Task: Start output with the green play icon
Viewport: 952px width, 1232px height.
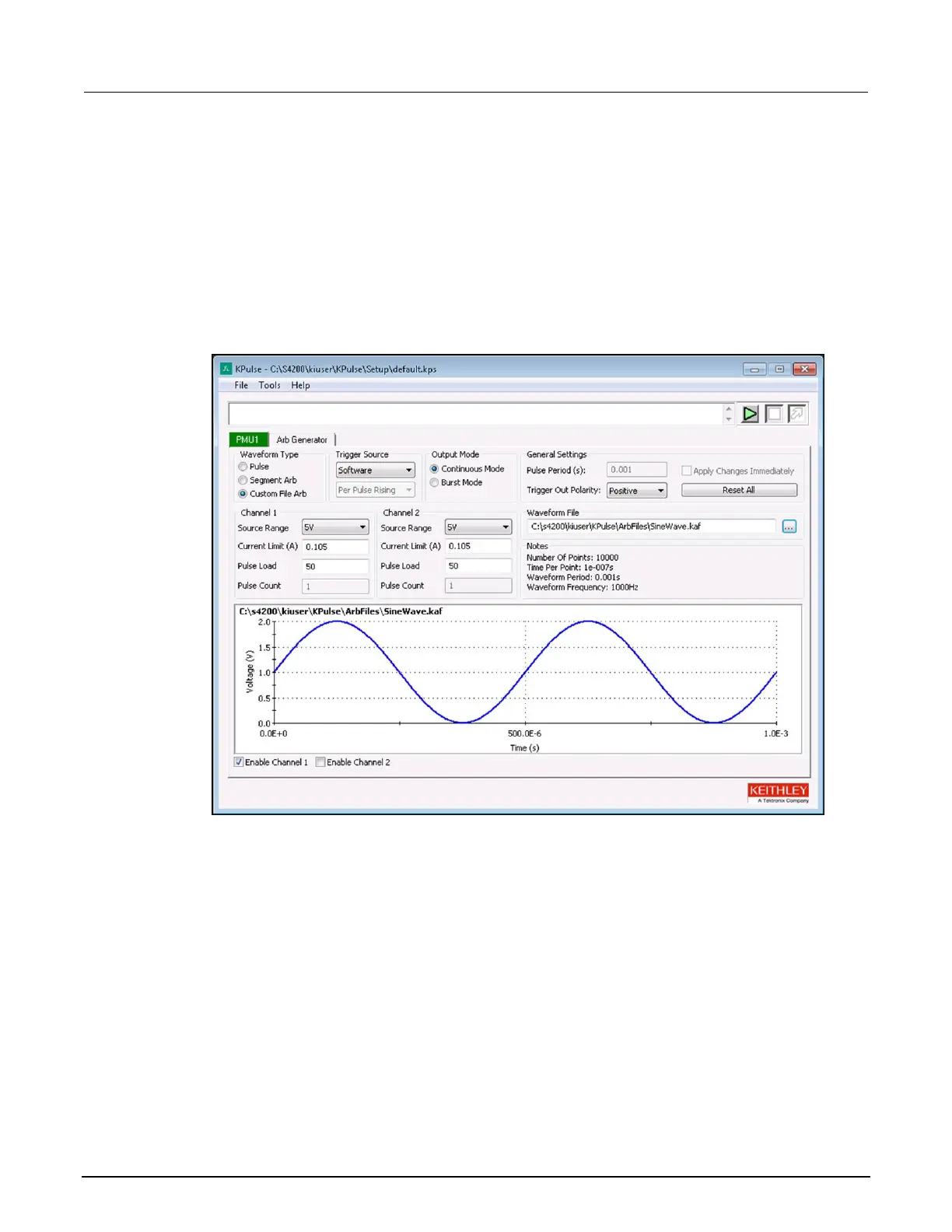Action: point(750,414)
